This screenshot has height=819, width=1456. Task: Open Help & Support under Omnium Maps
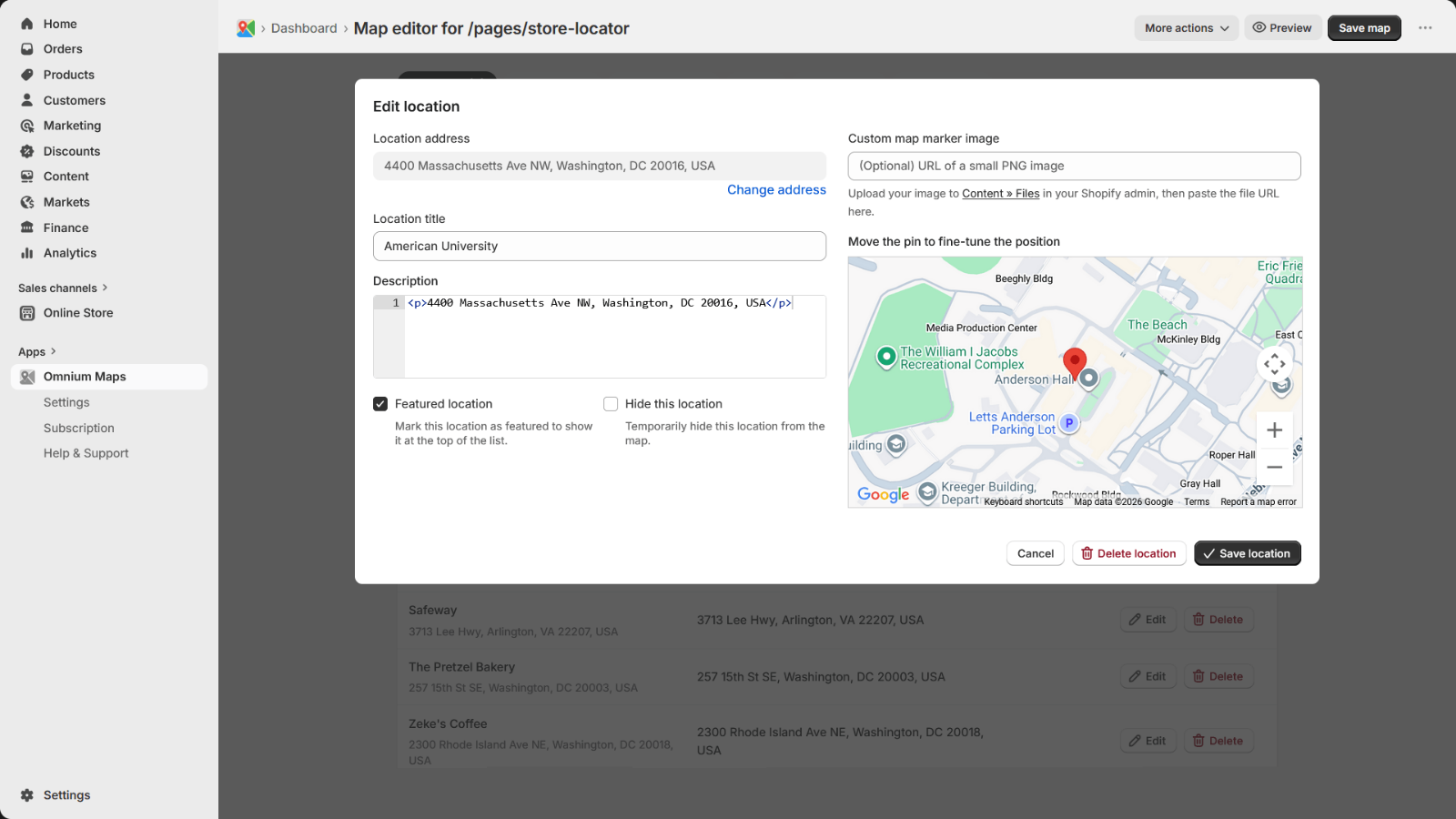coord(86,452)
